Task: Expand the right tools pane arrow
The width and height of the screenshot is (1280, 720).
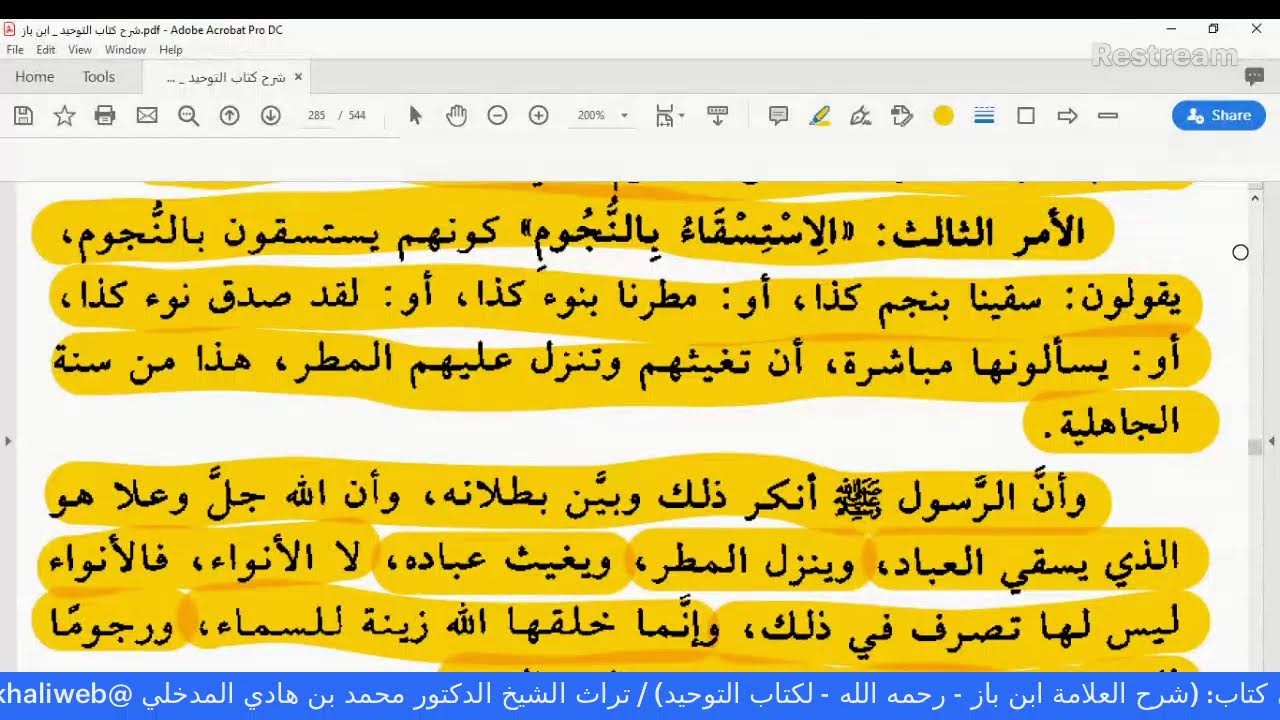Action: pyautogui.click(x=1272, y=440)
